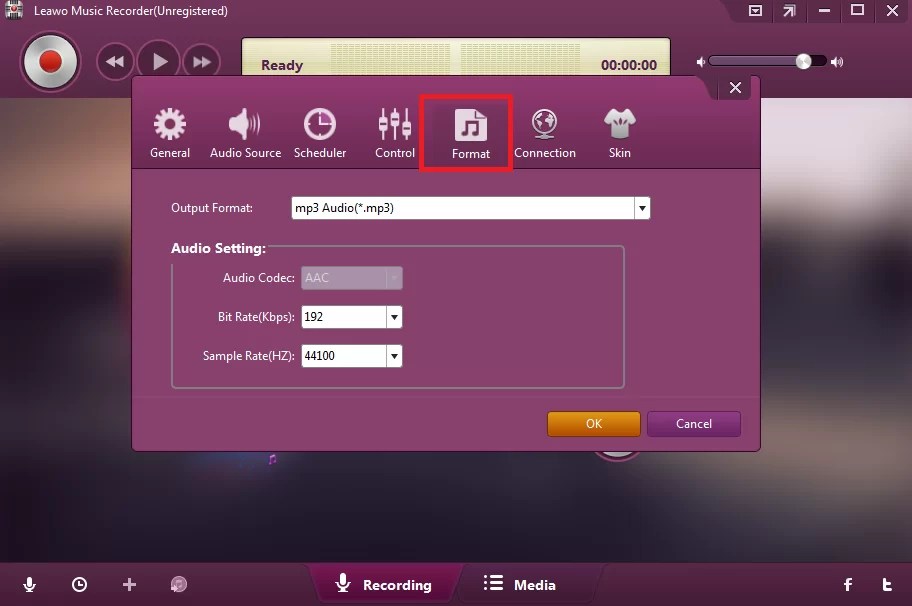Open the Connection settings panel
The image size is (912, 606).
pyautogui.click(x=545, y=130)
